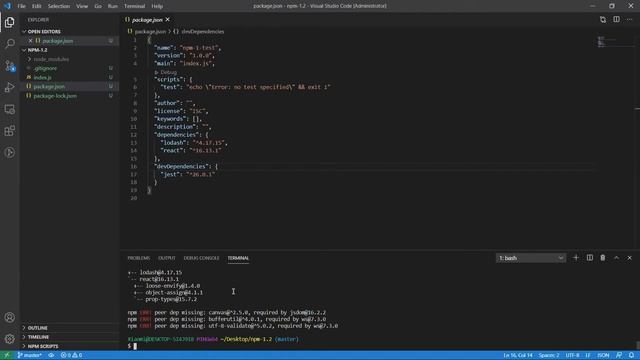640x360 pixels.
Task: Click the Open Changes icon in editor toolbar
Action: (x=603, y=20)
